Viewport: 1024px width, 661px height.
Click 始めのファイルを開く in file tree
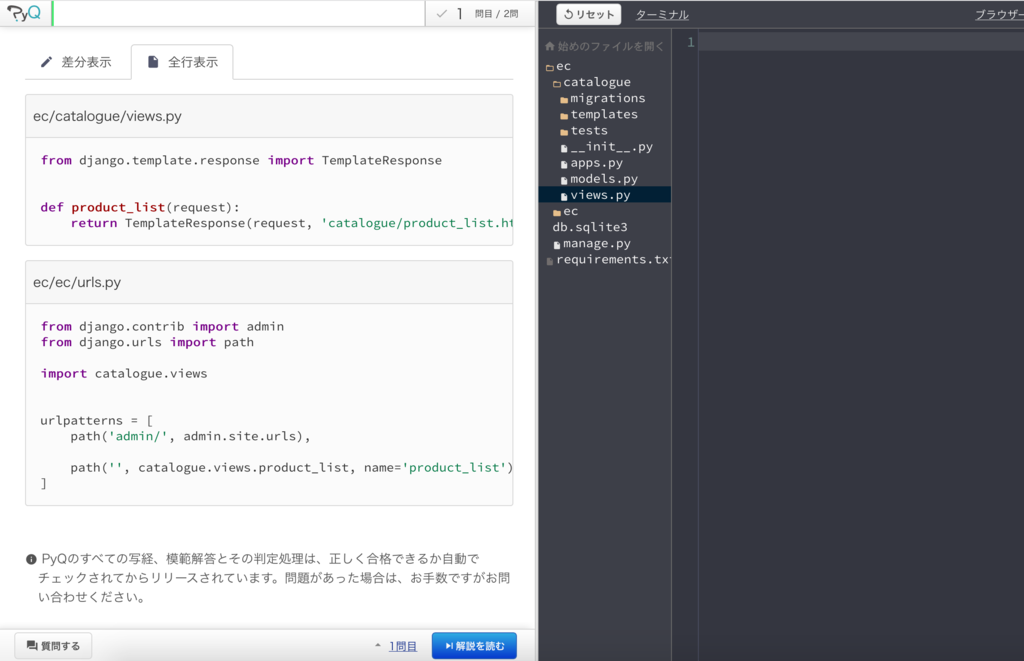click(610, 46)
